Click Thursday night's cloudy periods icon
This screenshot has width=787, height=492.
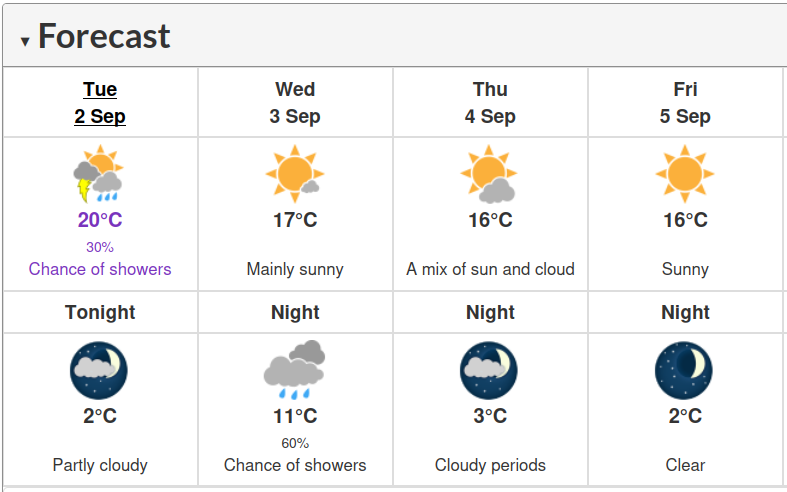point(489,371)
